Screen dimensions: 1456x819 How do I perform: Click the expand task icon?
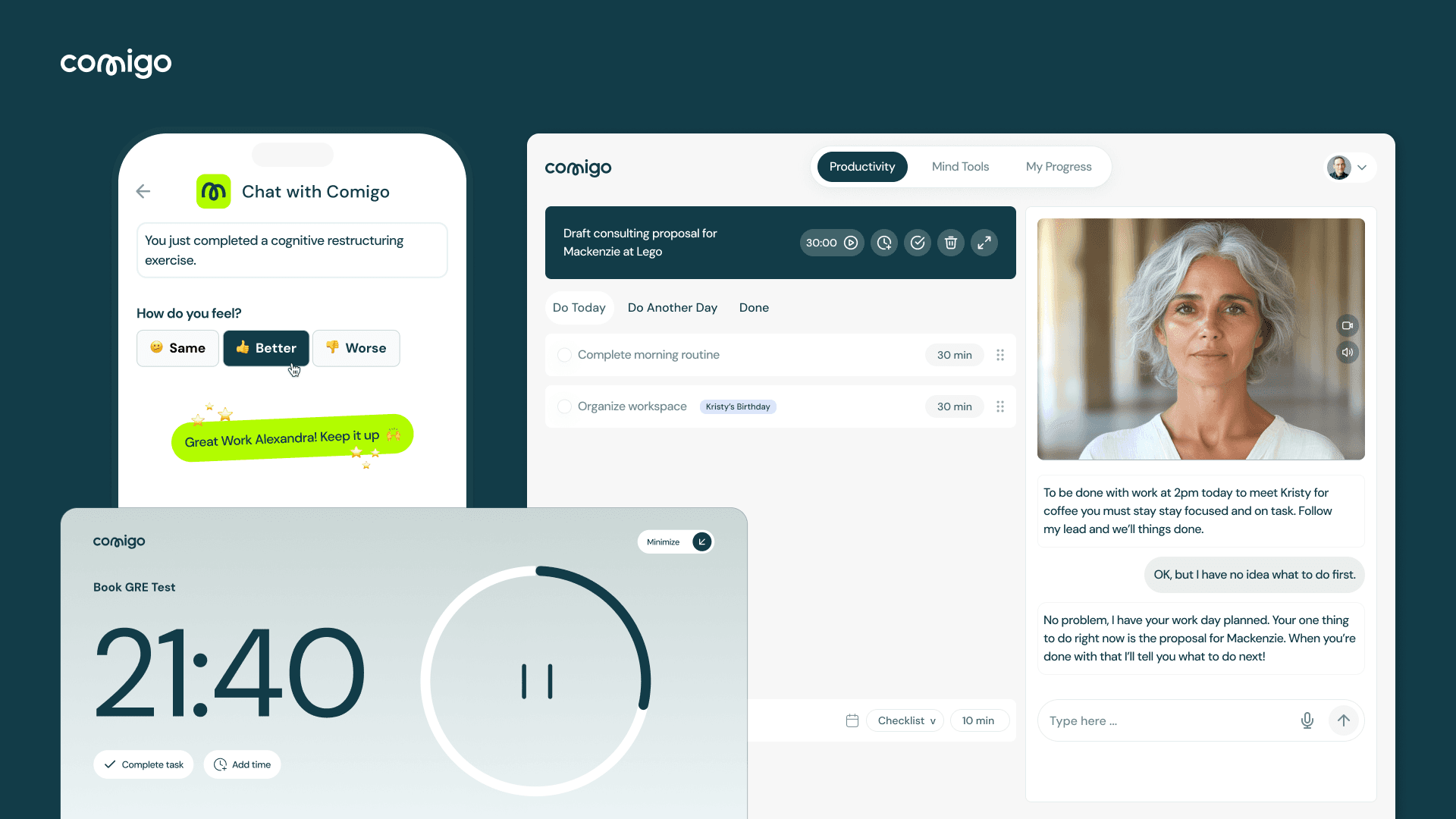(x=984, y=242)
